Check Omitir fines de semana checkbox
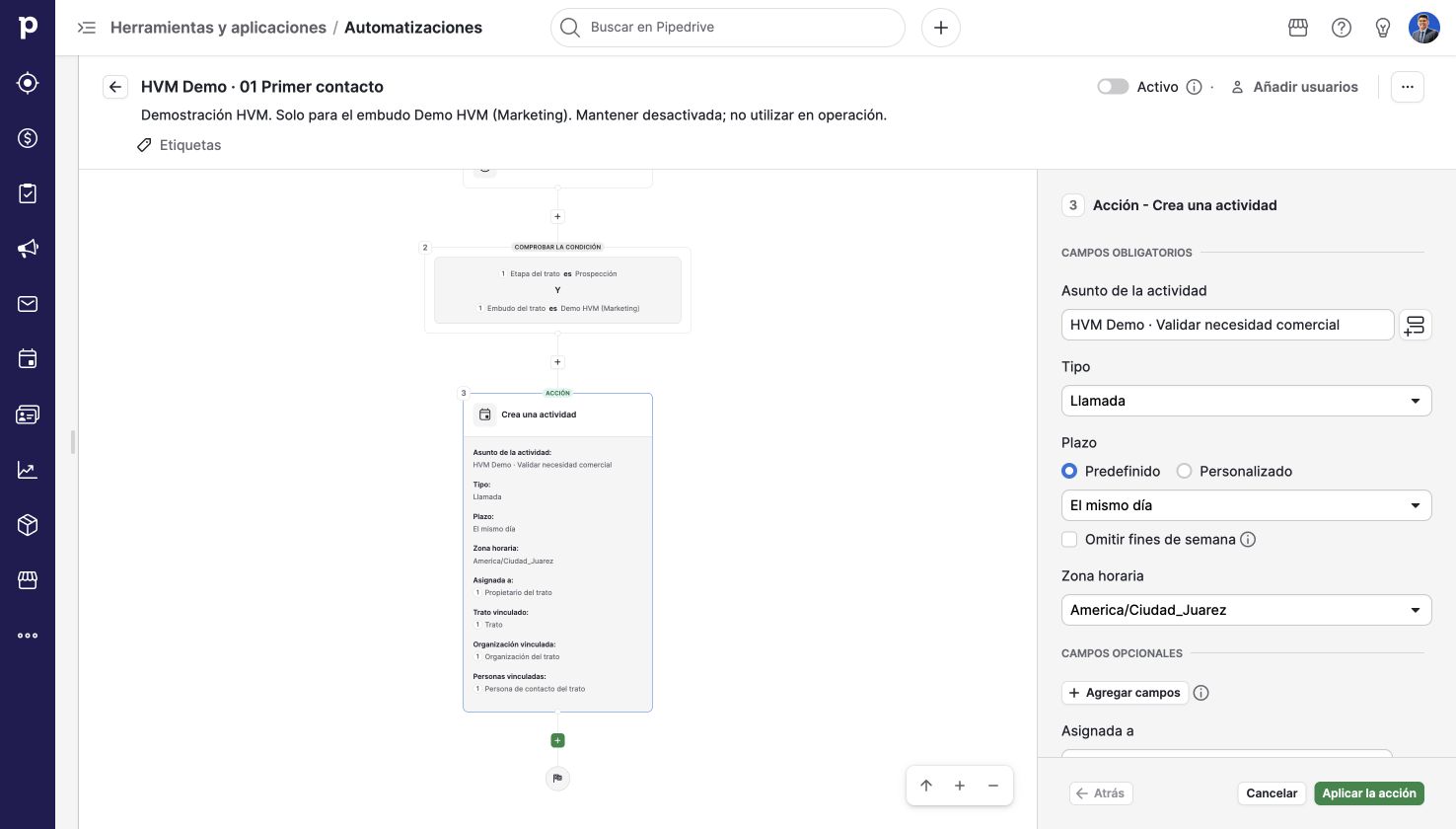 pos(1069,540)
